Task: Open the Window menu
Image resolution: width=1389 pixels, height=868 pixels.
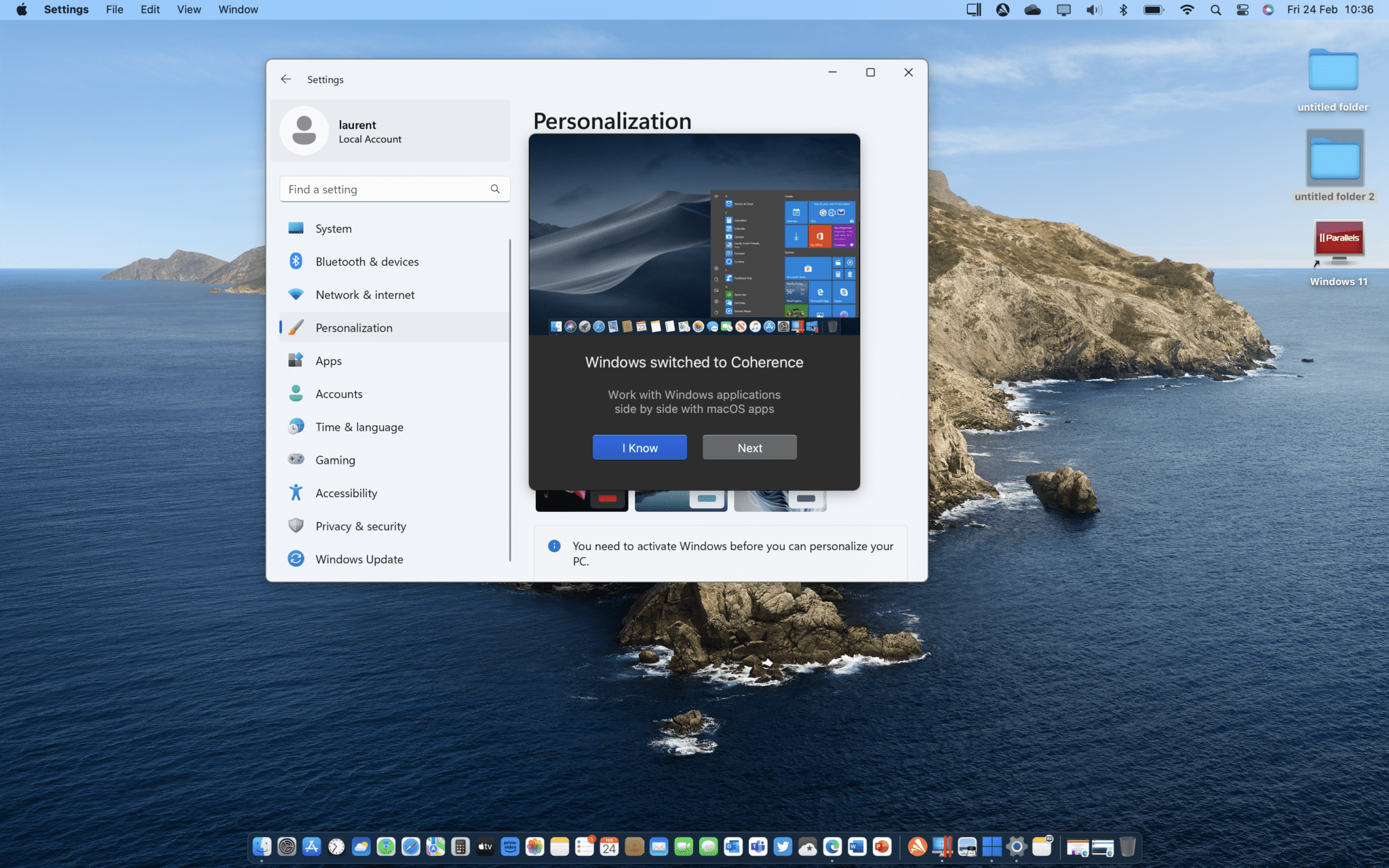Action: pyautogui.click(x=238, y=9)
